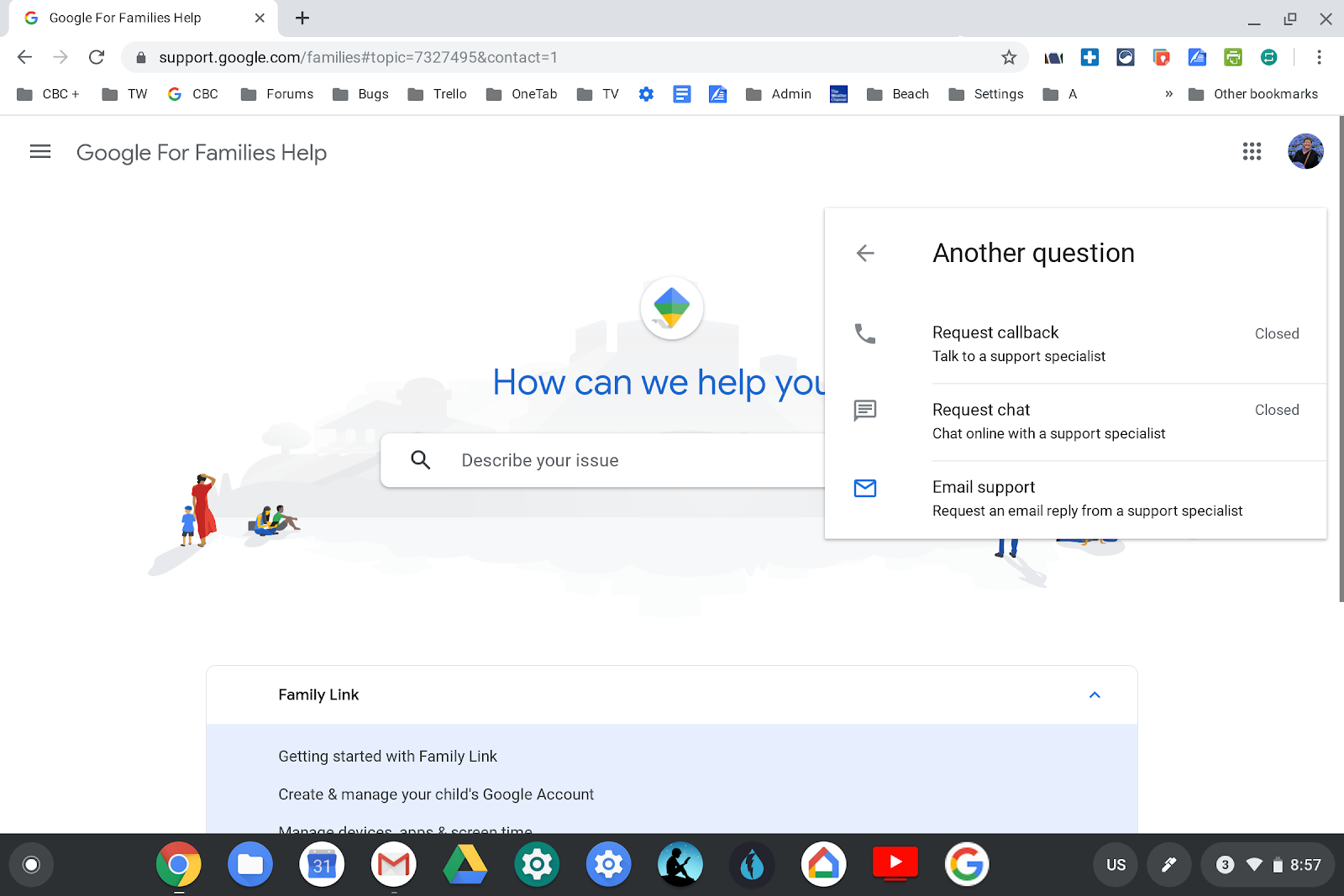Collapse the Family Link section

point(1095,695)
